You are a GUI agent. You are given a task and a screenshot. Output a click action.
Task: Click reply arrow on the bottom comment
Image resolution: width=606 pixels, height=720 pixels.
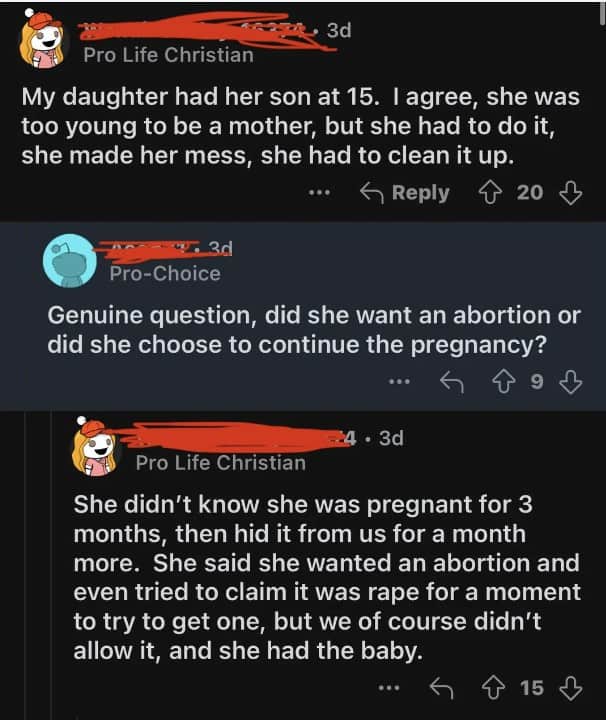click(441, 687)
